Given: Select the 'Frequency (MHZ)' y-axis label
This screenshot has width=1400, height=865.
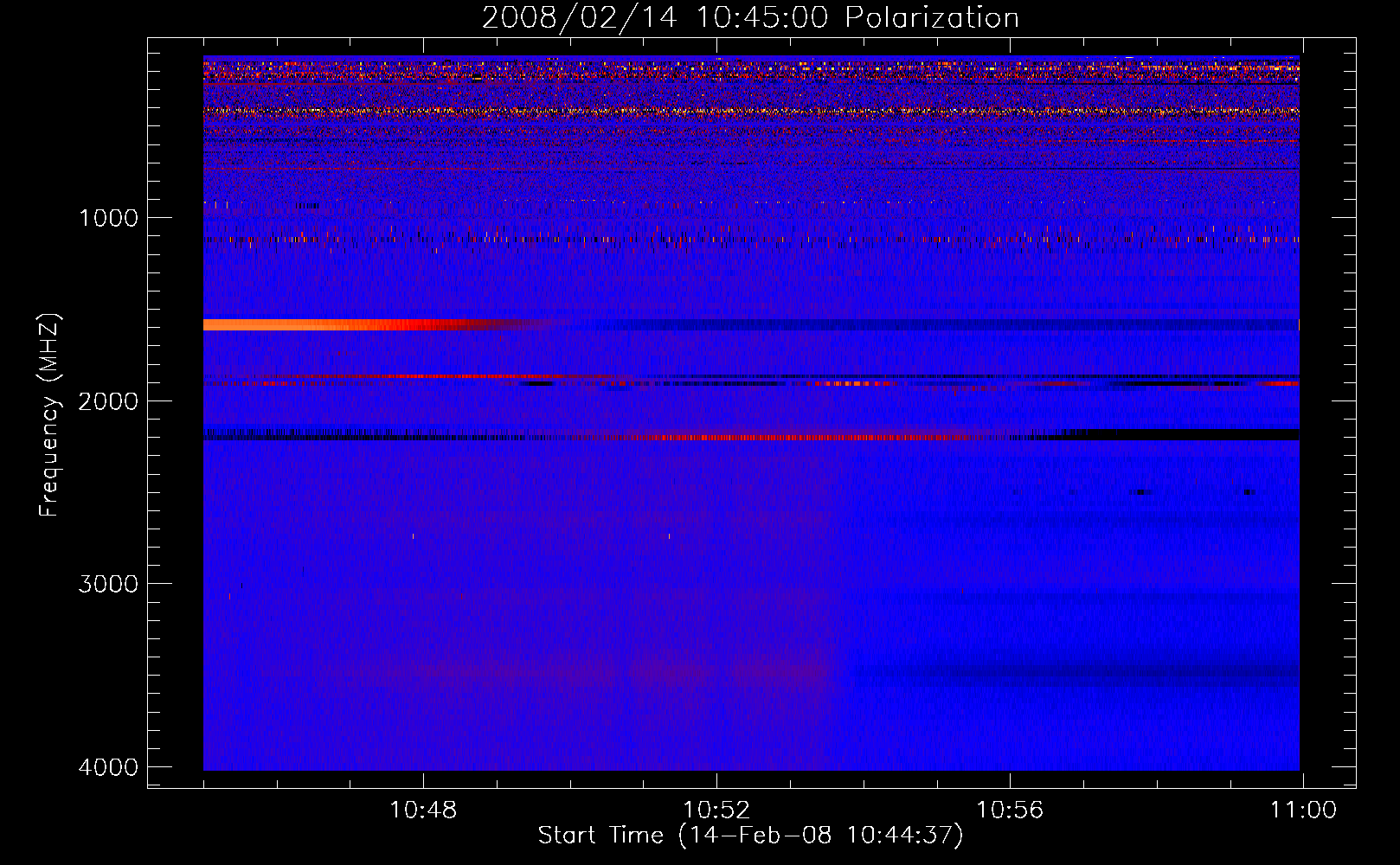Looking at the screenshot, I should [x=49, y=415].
